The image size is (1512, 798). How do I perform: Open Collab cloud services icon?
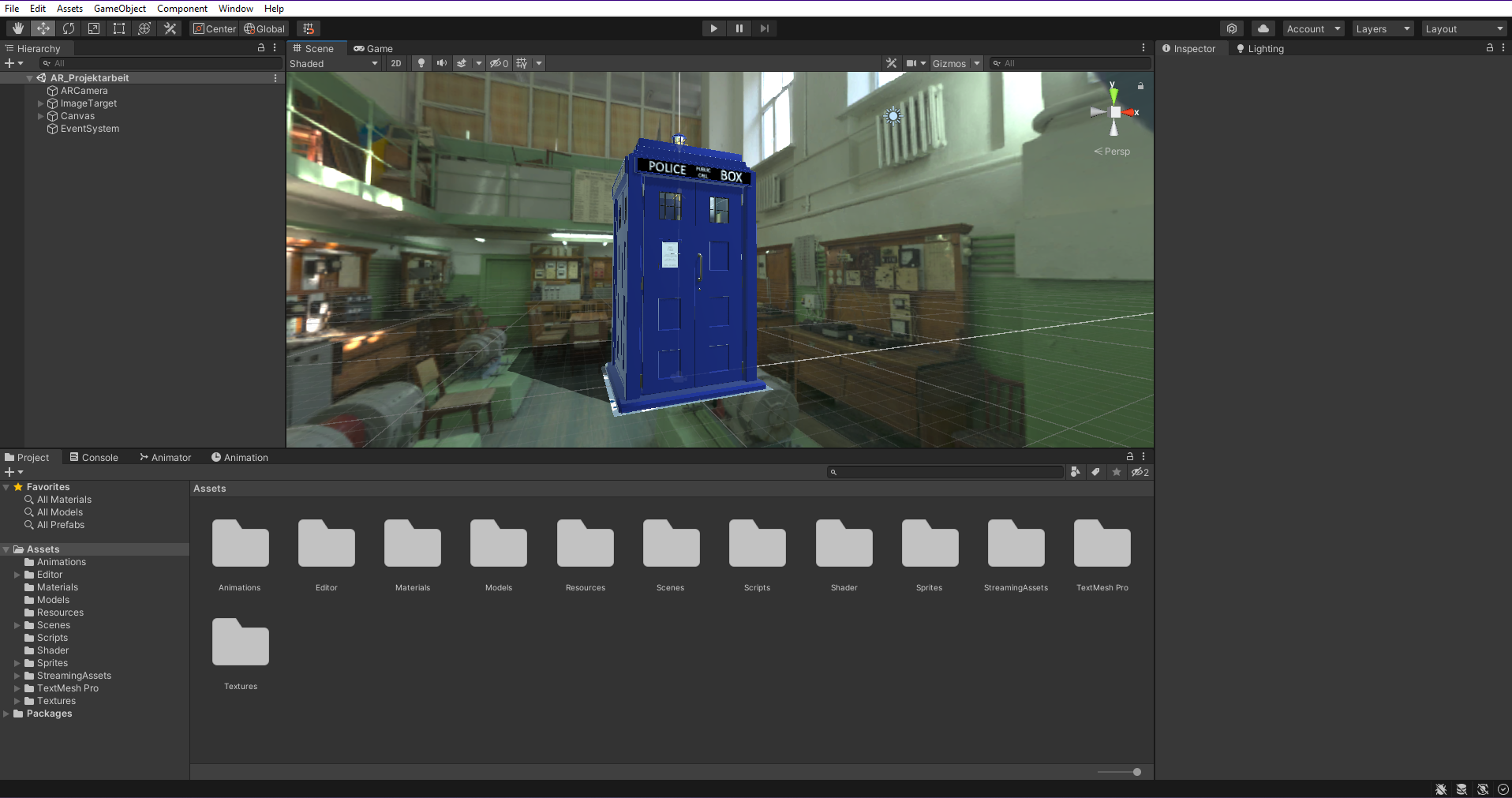point(1231,28)
